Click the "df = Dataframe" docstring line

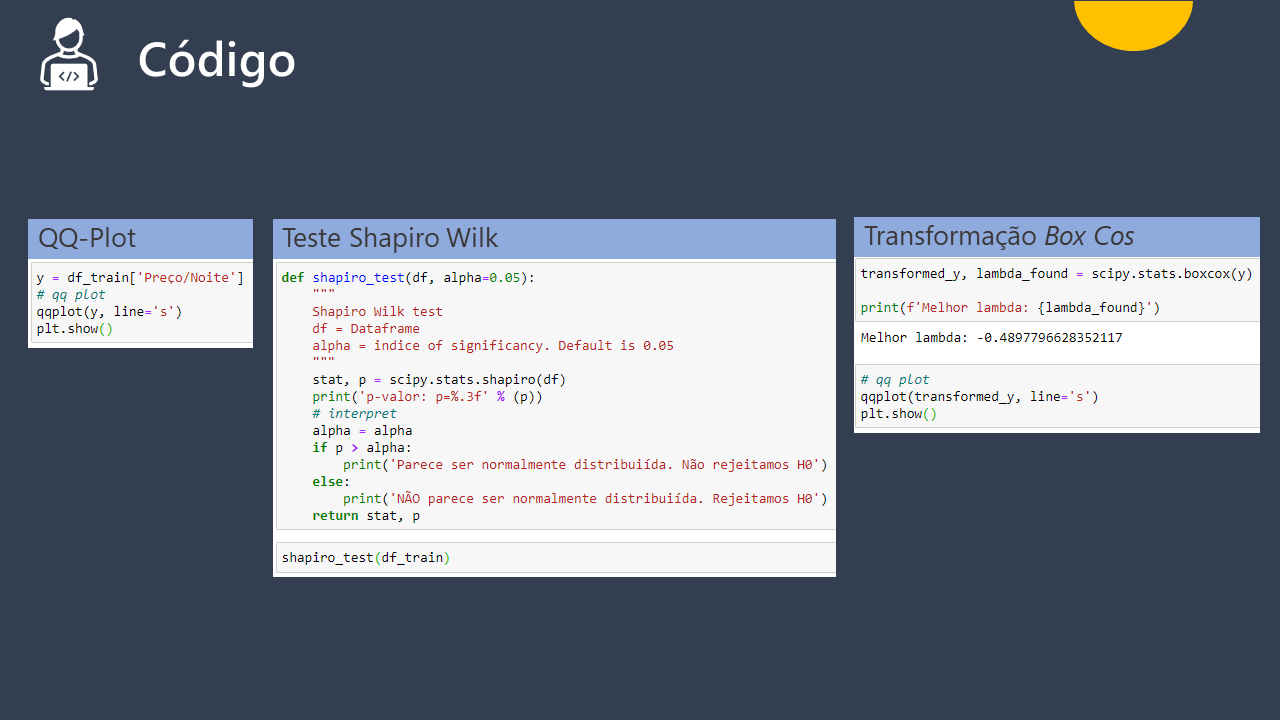point(366,329)
